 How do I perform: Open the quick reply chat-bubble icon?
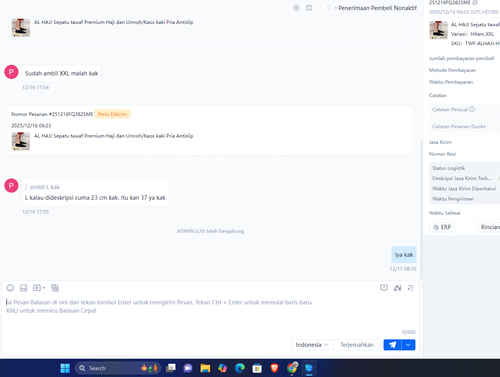[384, 288]
